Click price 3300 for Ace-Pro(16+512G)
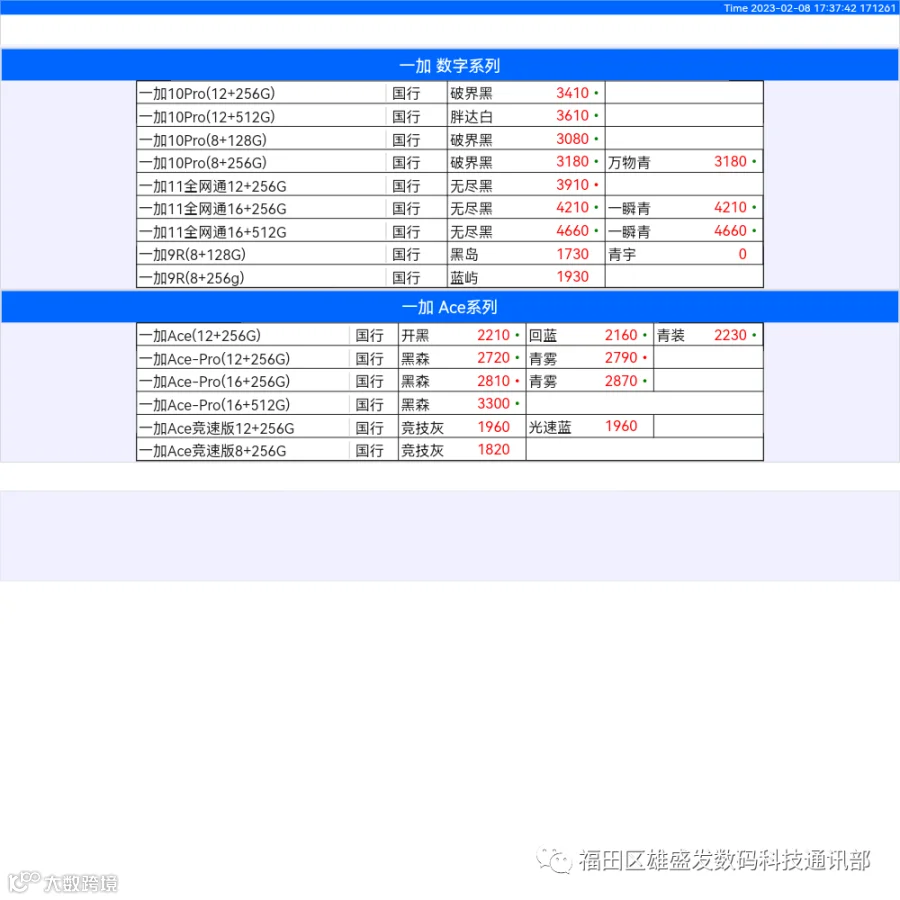 coord(494,404)
